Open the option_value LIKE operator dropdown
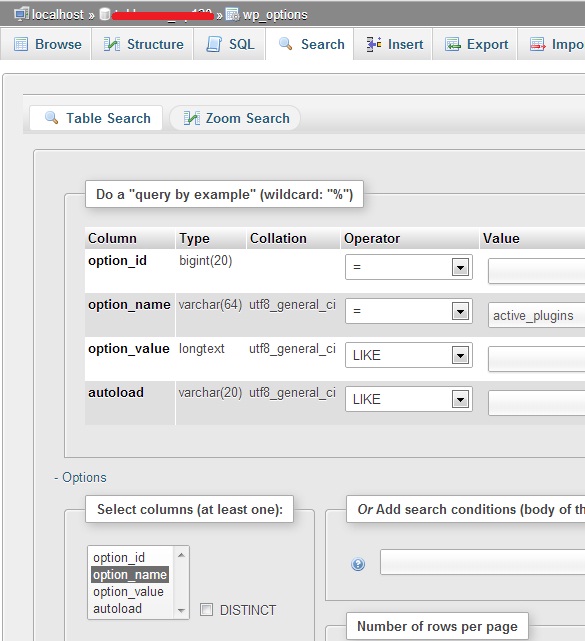585x641 pixels. [x=409, y=355]
